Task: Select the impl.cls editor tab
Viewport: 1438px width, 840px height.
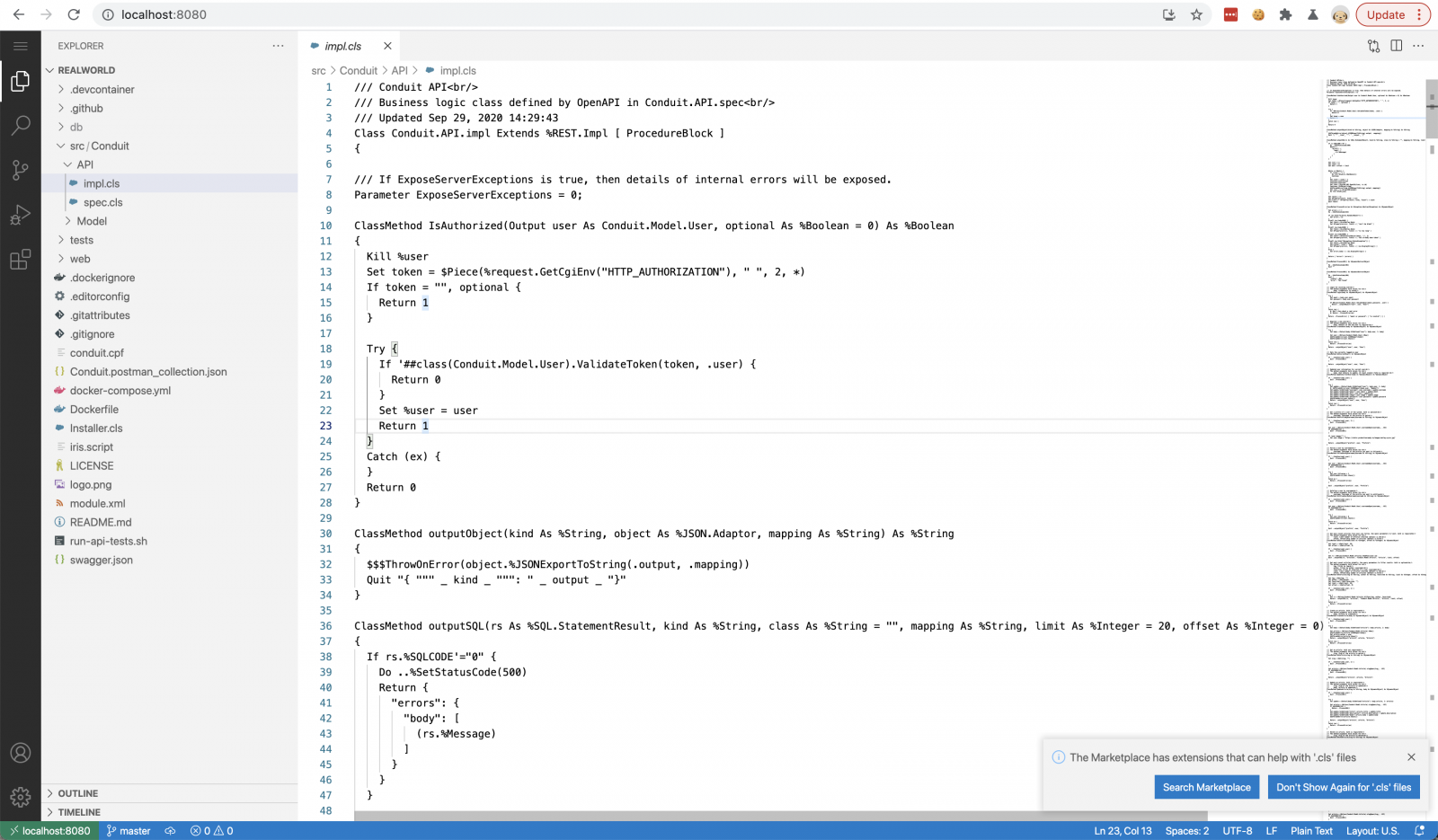Action: click(x=342, y=46)
